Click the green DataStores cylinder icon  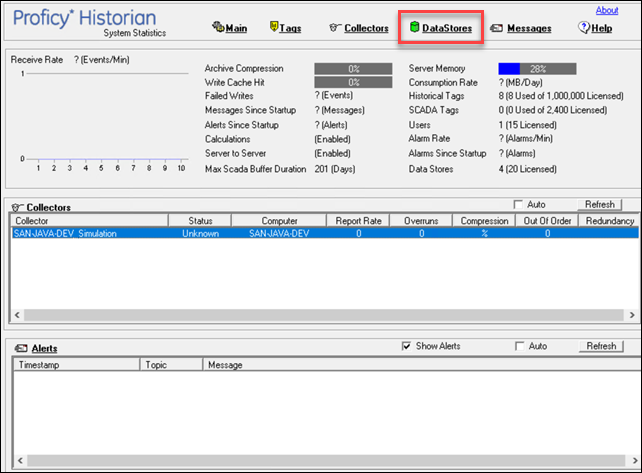point(414,27)
